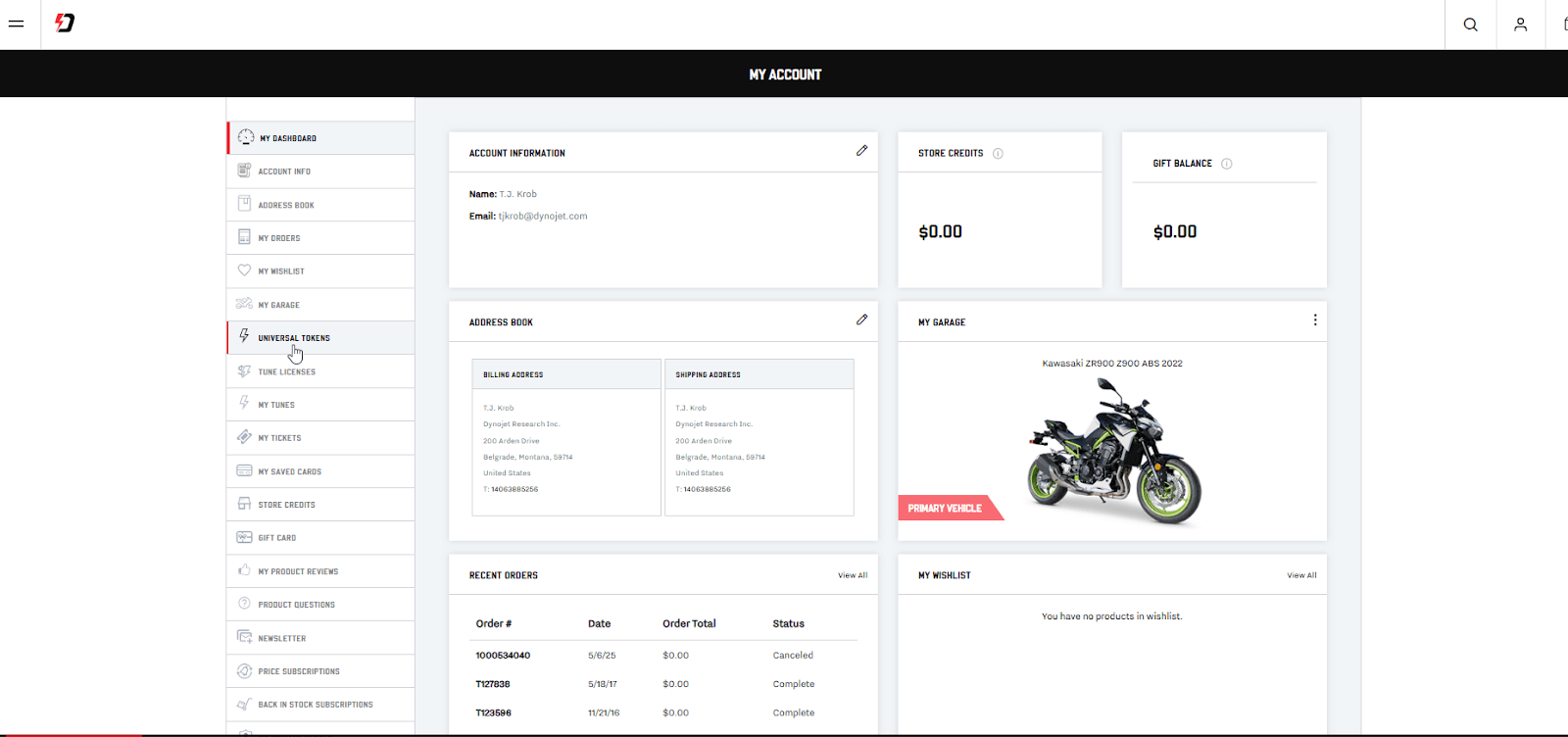This screenshot has width=1568, height=737.
Task: Go to My Tunes section
Action: click(x=320, y=405)
